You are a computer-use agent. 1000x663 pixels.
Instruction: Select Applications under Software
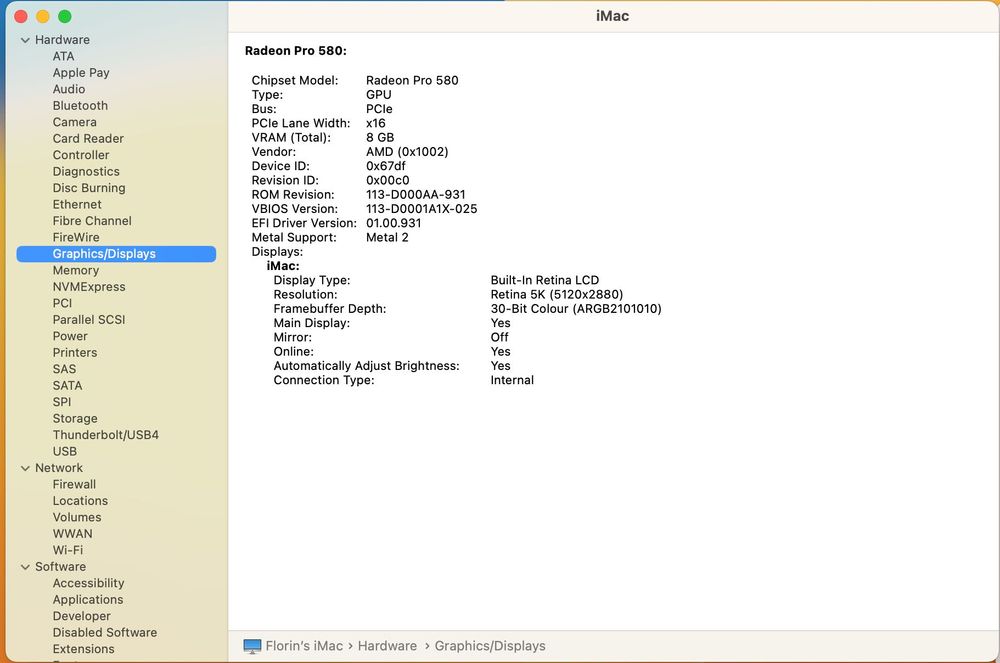point(88,600)
